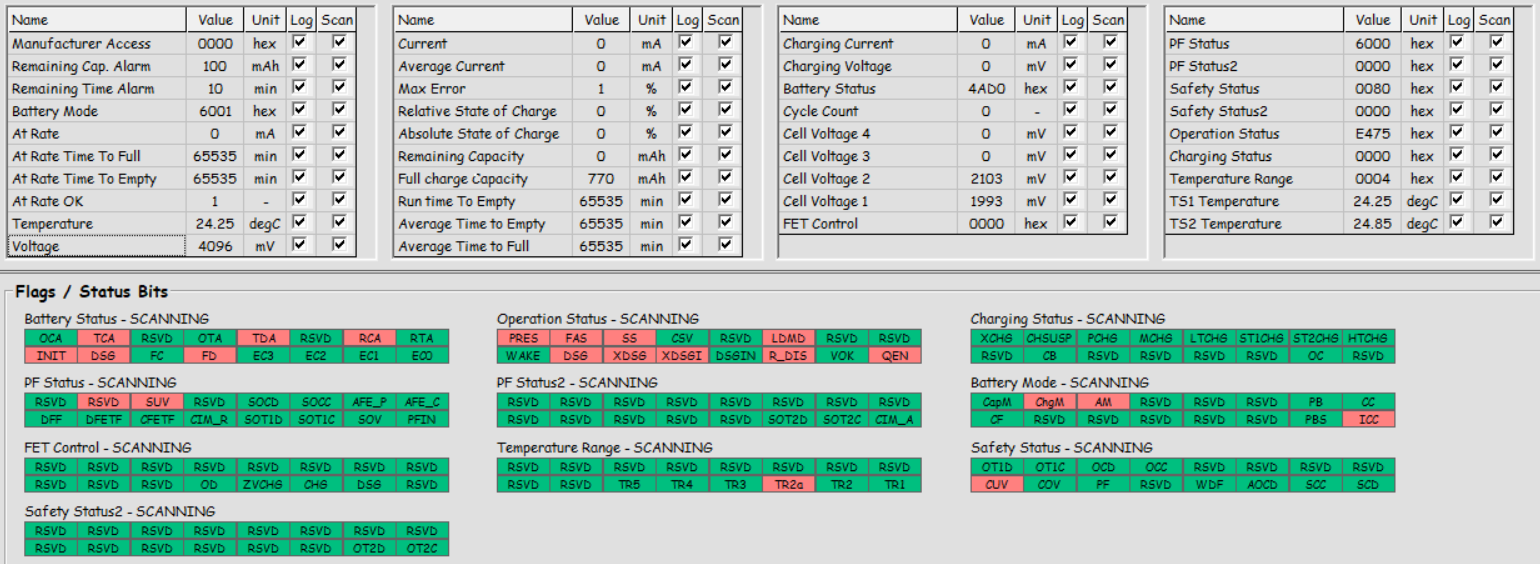
Task: Toggle Scan for TS2 Temperature row
Action: pyautogui.click(x=1496, y=223)
